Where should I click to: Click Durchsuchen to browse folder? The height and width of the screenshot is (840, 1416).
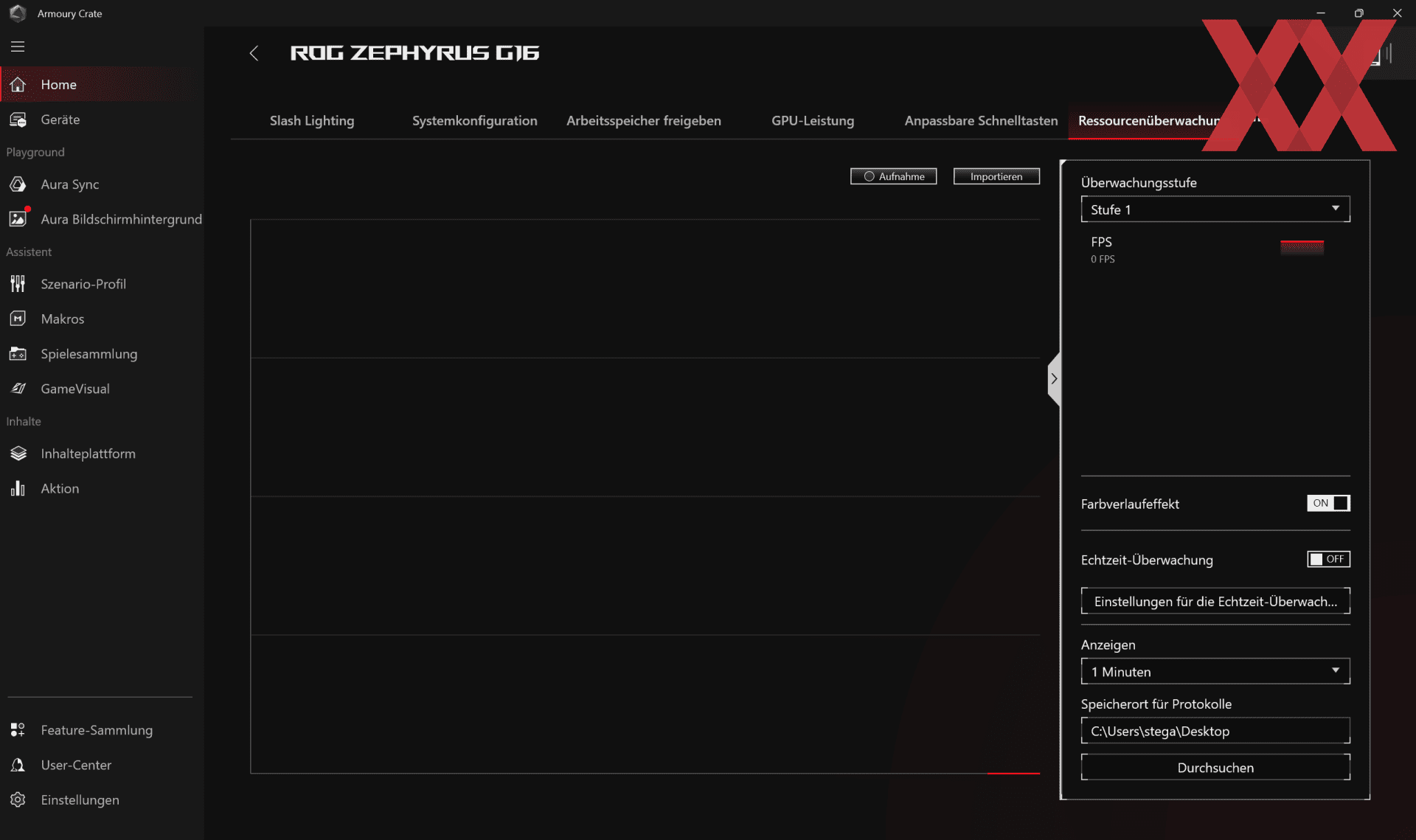point(1215,768)
